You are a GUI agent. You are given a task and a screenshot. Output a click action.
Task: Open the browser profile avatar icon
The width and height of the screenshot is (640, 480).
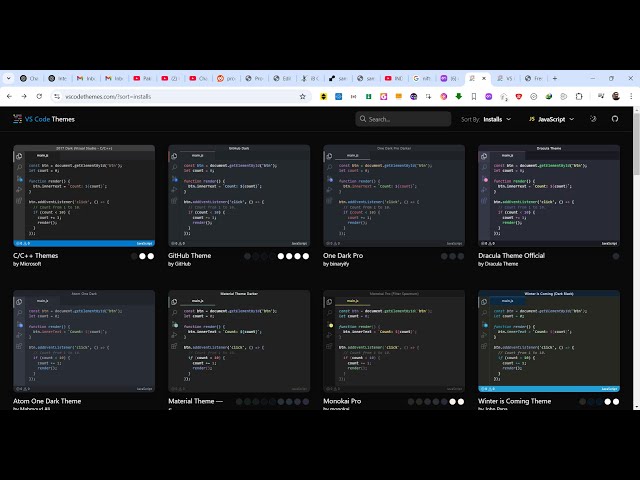(616, 97)
